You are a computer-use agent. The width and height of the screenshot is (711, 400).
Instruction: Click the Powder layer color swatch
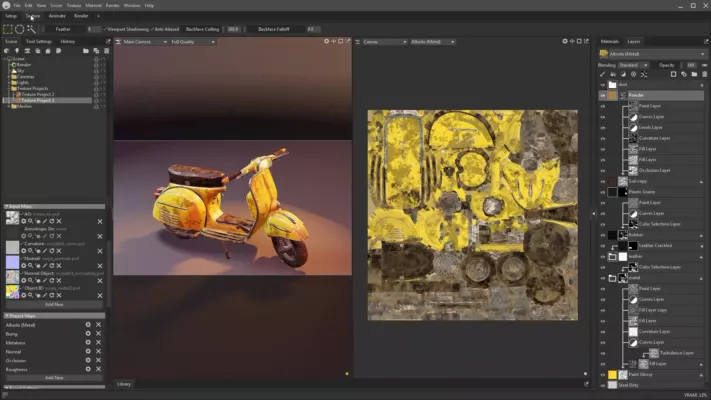pos(613,95)
